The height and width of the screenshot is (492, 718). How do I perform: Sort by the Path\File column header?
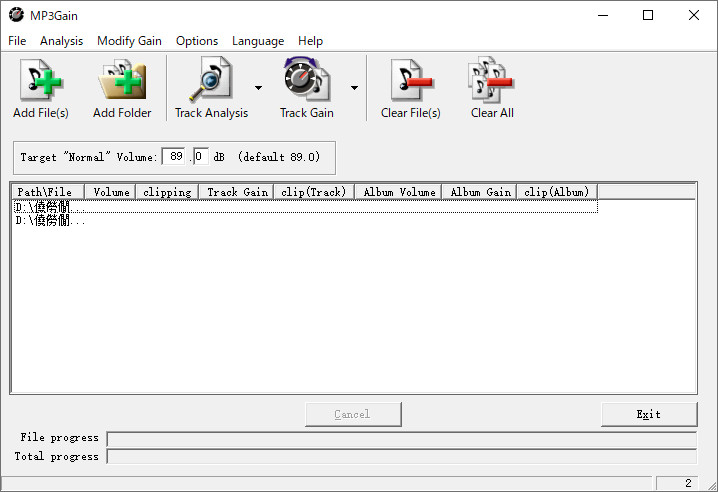48,192
